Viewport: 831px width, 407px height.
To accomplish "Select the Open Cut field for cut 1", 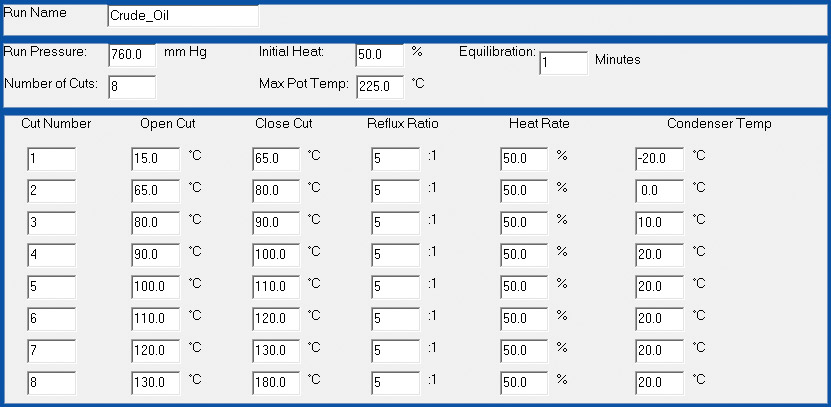I will coord(156,159).
